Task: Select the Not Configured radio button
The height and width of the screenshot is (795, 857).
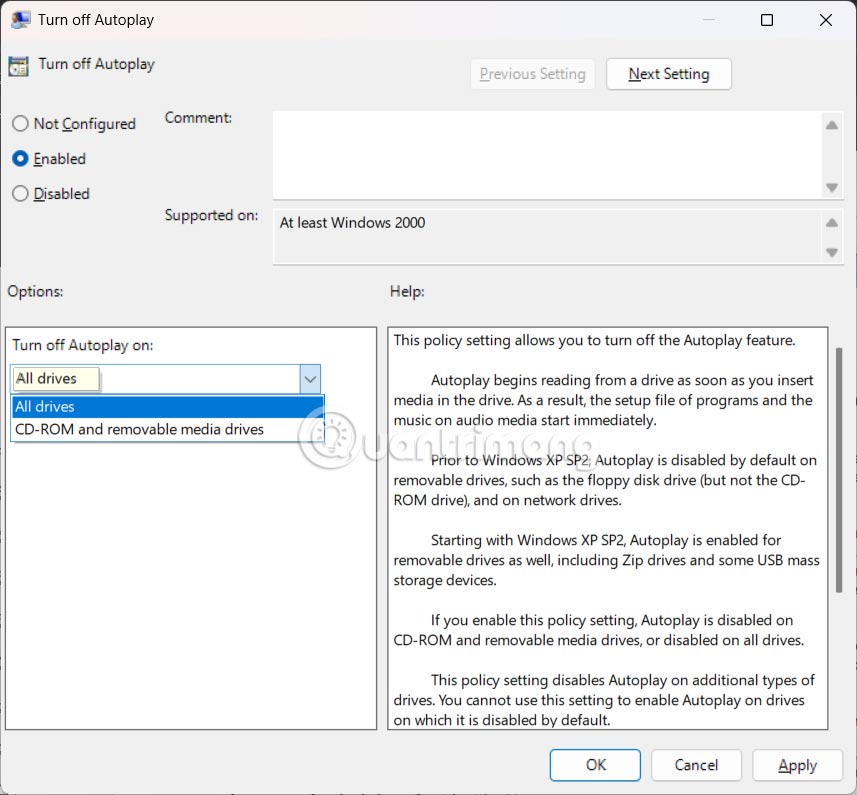Action: [x=19, y=124]
